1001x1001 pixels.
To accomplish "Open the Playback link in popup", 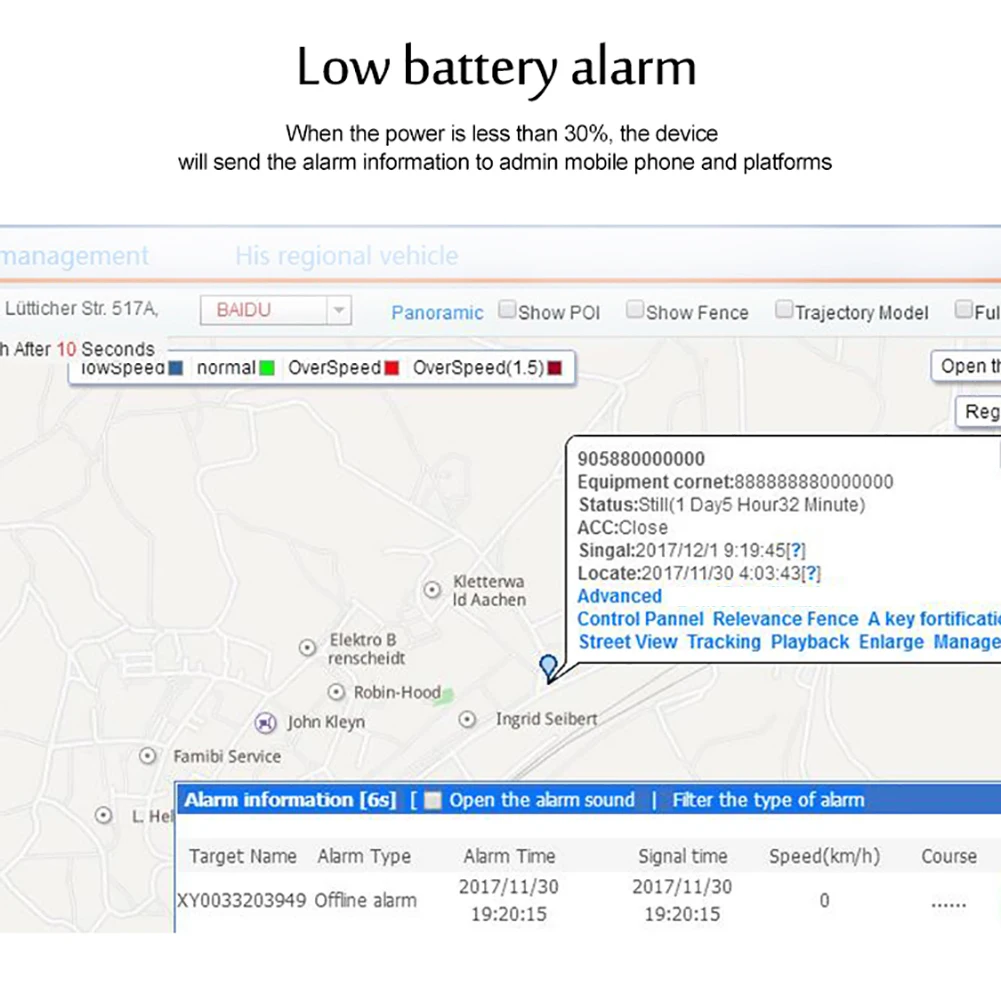I will pyautogui.click(x=809, y=642).
